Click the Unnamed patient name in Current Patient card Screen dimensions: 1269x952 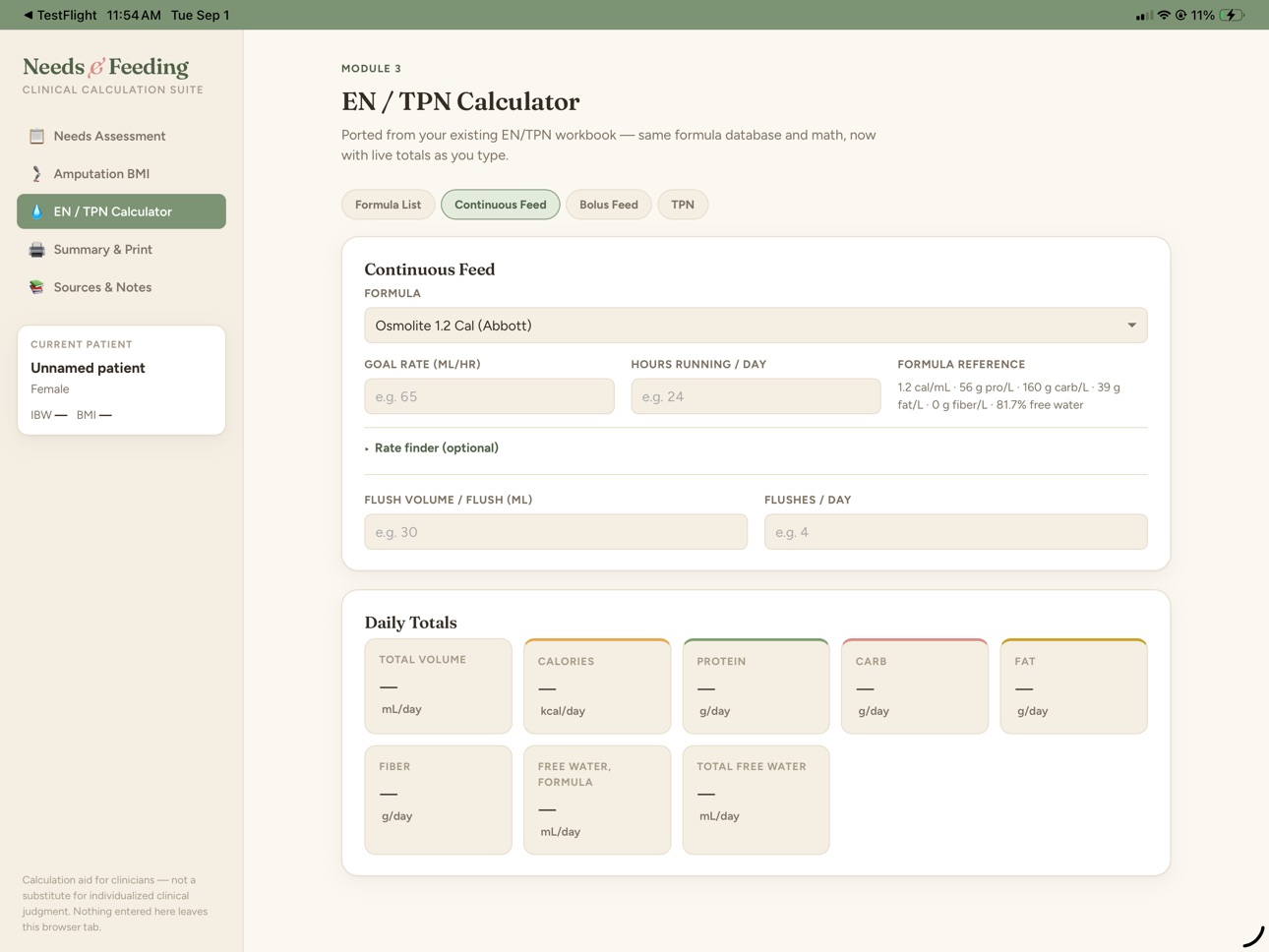pyautogui.click(x=88, y=368)
